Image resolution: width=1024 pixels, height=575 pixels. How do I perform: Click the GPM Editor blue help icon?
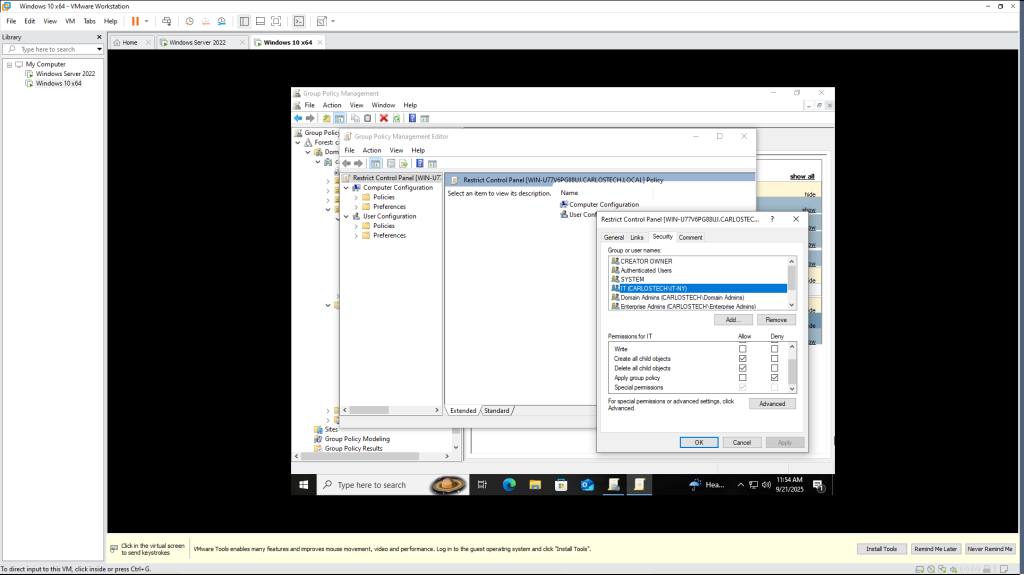click(x=419, y=163)
